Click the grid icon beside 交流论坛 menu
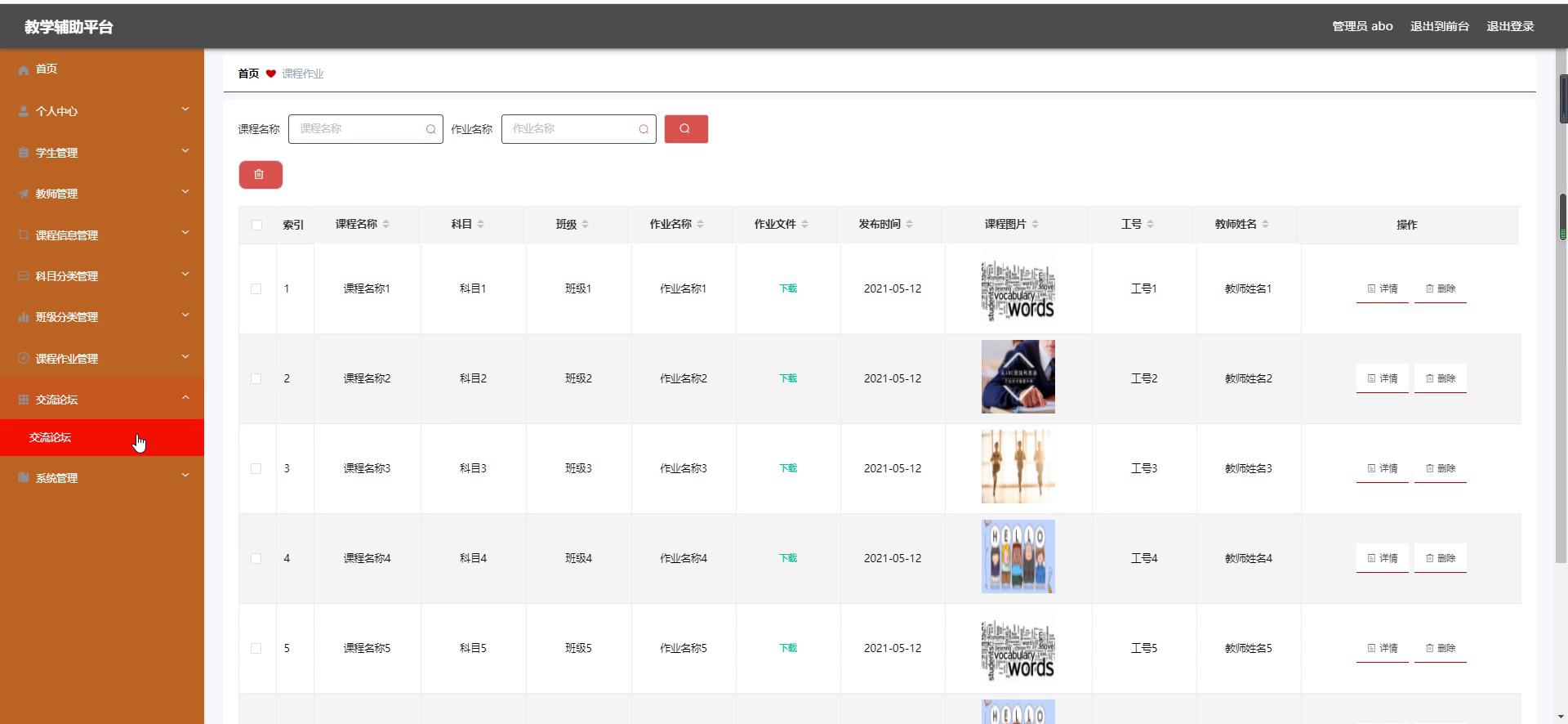 pyautogui.click(x=24, y=400)
